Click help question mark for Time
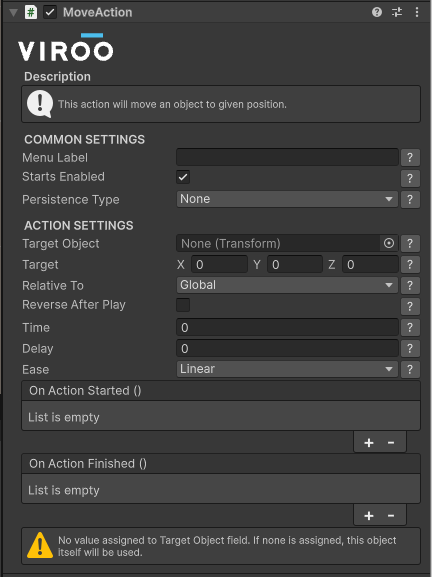 pos(410,328)
